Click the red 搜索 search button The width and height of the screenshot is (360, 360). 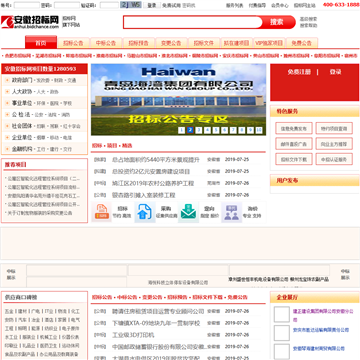pyautogui.click(x=277, y=22)
